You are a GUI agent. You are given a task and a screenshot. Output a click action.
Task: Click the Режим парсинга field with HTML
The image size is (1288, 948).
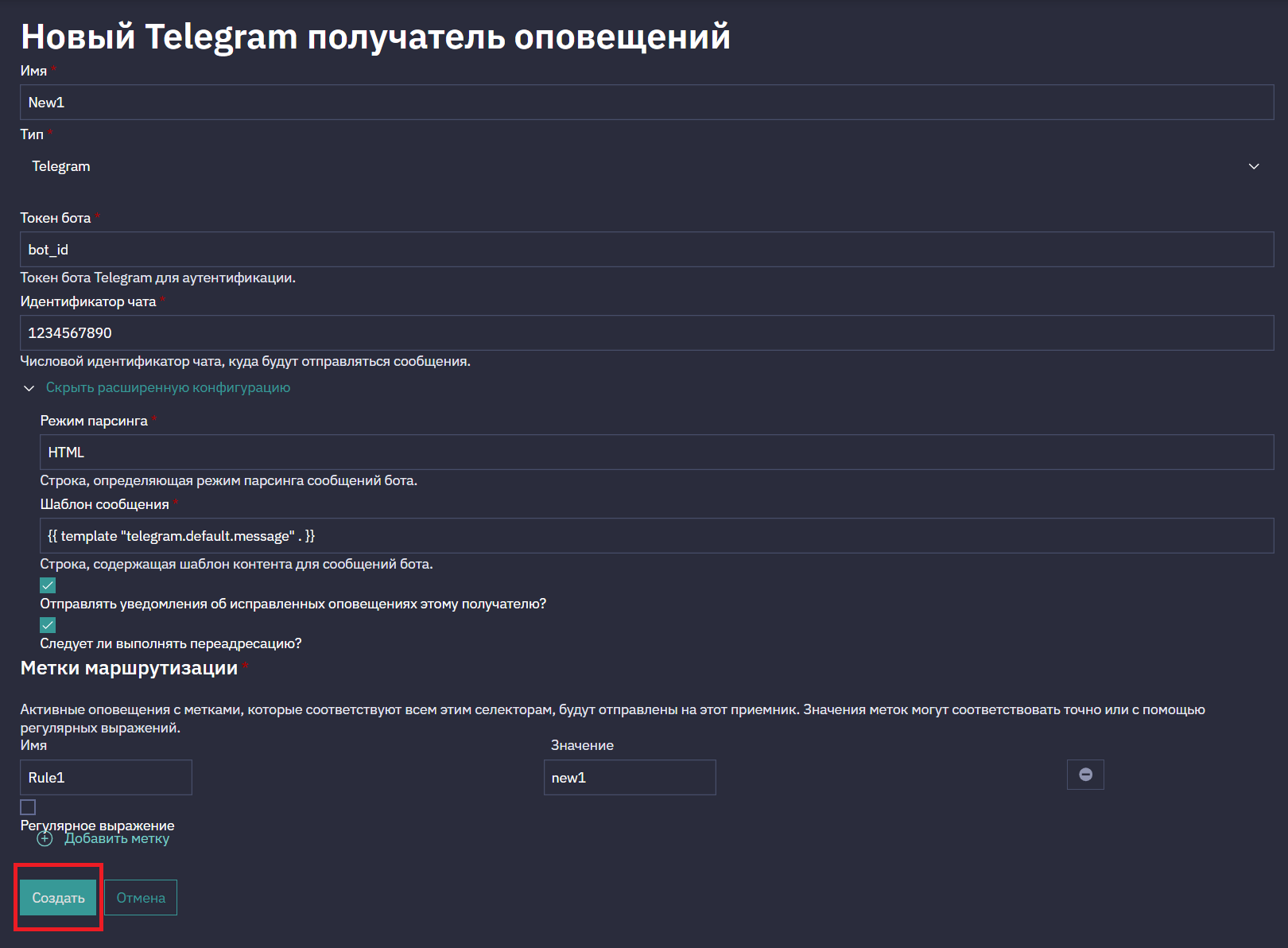coord(657,453)
